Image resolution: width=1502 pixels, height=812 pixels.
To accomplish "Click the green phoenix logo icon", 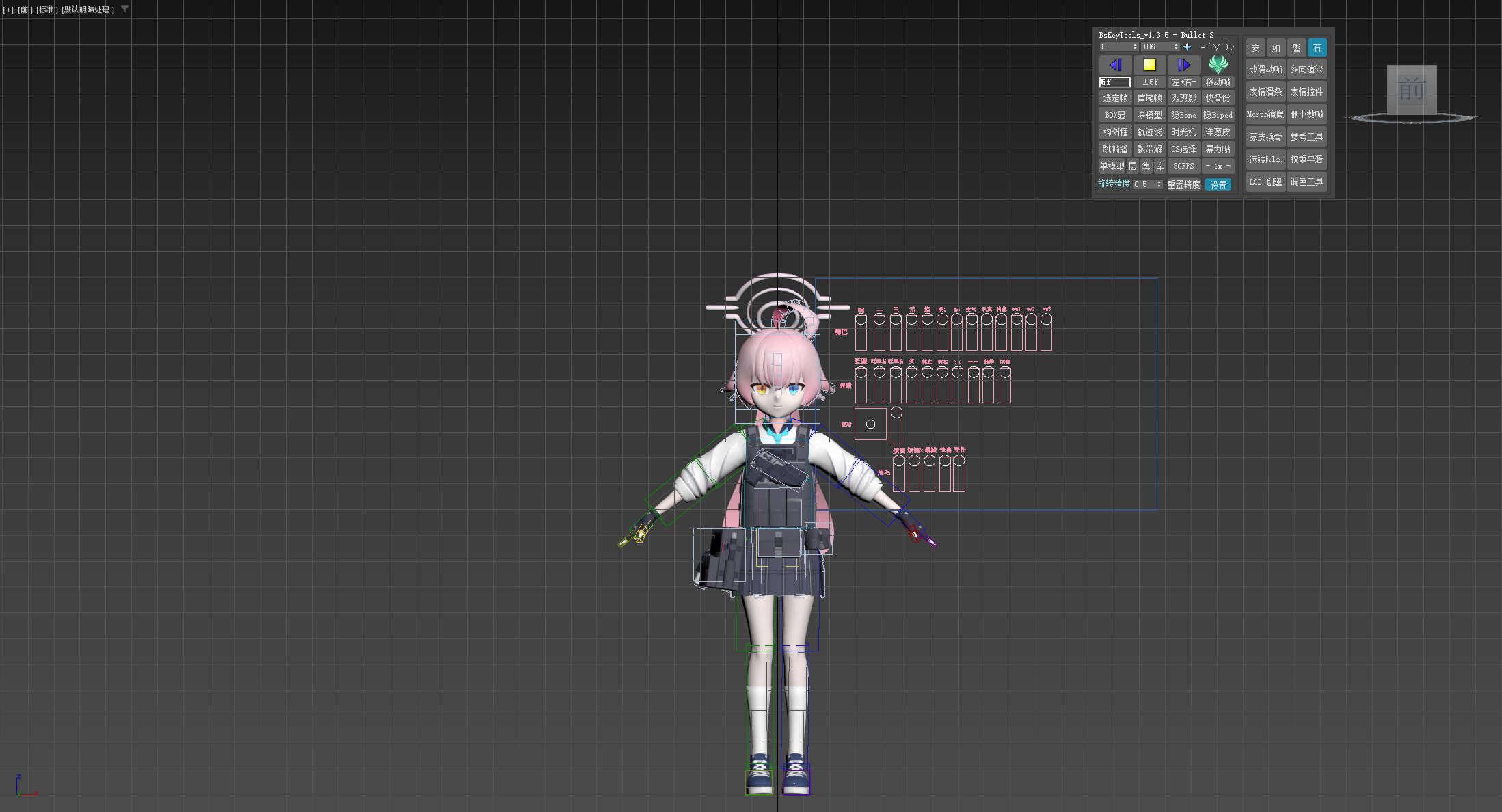I will tap(1218, 64).
